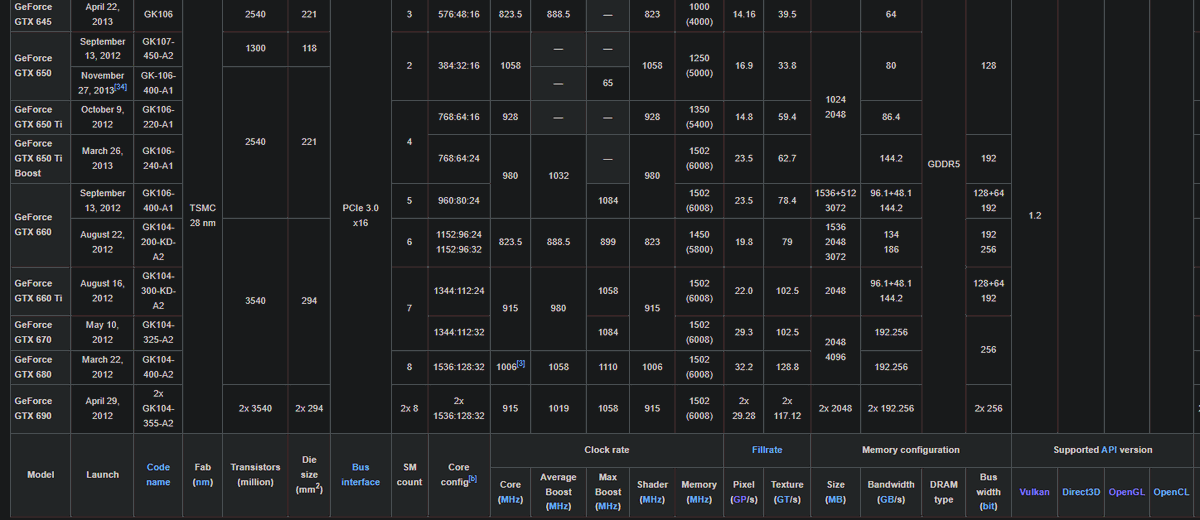Click the (nm) link under Fab
Screen dimensions: 1200x520
(x=202, y=482)
